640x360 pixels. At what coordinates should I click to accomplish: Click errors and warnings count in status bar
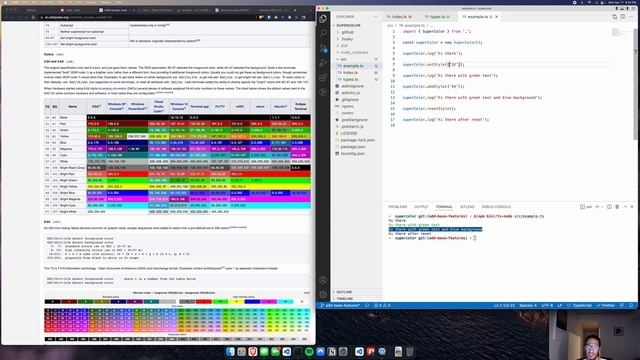(x=382, y=305)
